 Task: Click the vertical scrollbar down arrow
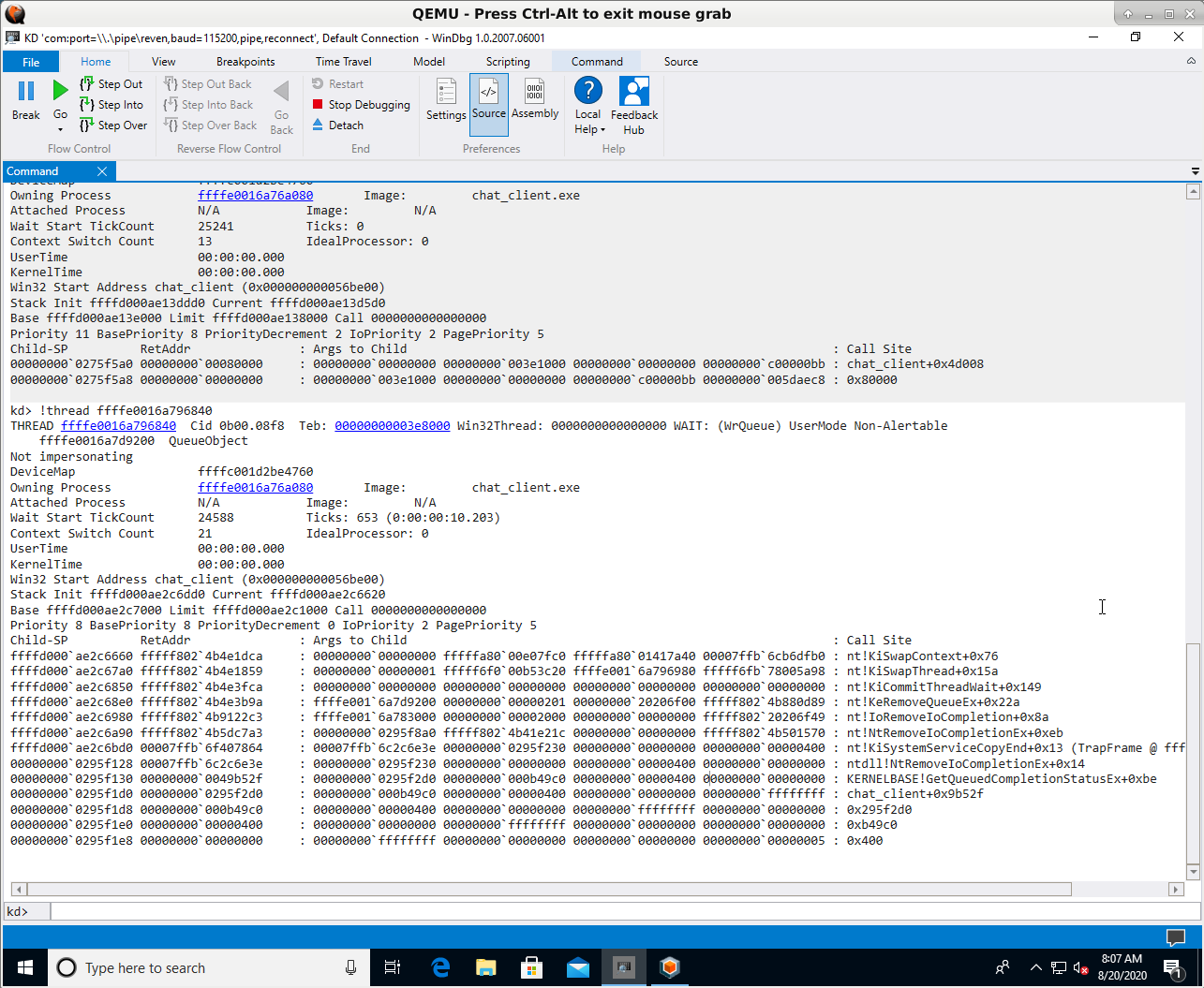click(1193, 872)
